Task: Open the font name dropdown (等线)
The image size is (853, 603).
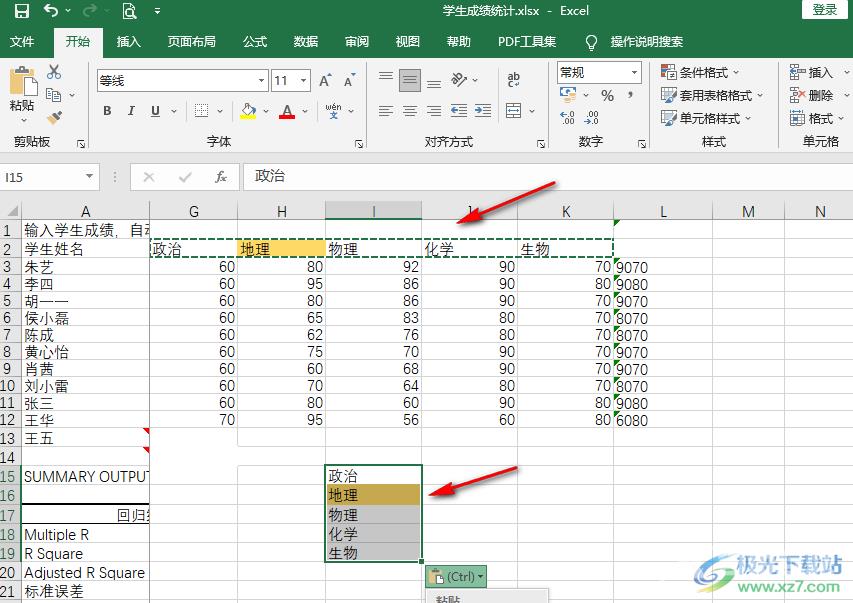Action: 262,81
